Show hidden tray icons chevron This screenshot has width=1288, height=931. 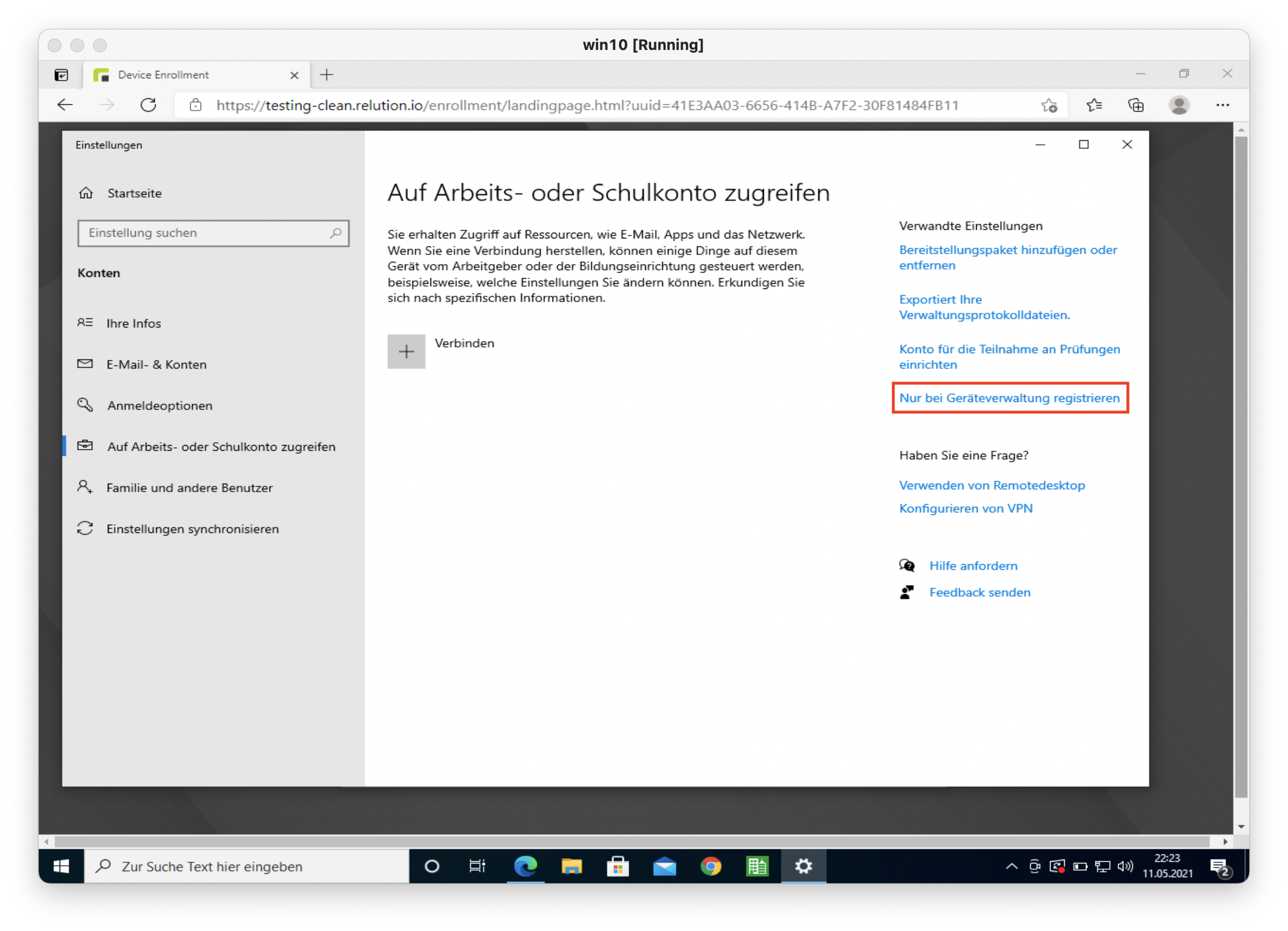tap(1011, 866)
